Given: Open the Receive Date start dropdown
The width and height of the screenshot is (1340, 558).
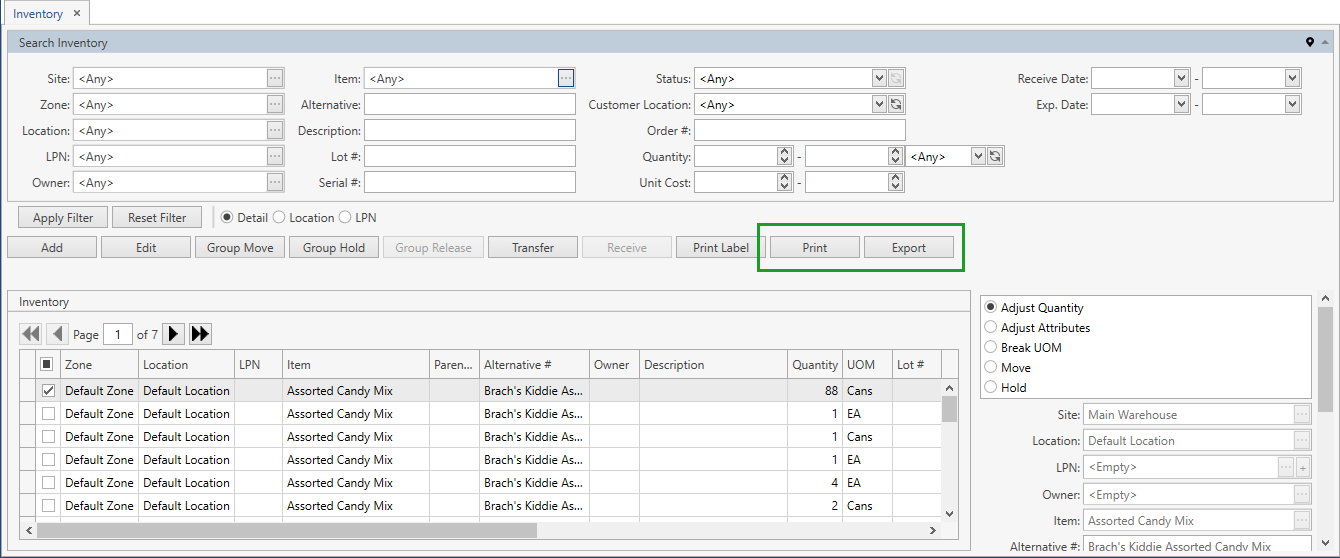Looking at the screenshot, I should click(x=1180, y=78).
